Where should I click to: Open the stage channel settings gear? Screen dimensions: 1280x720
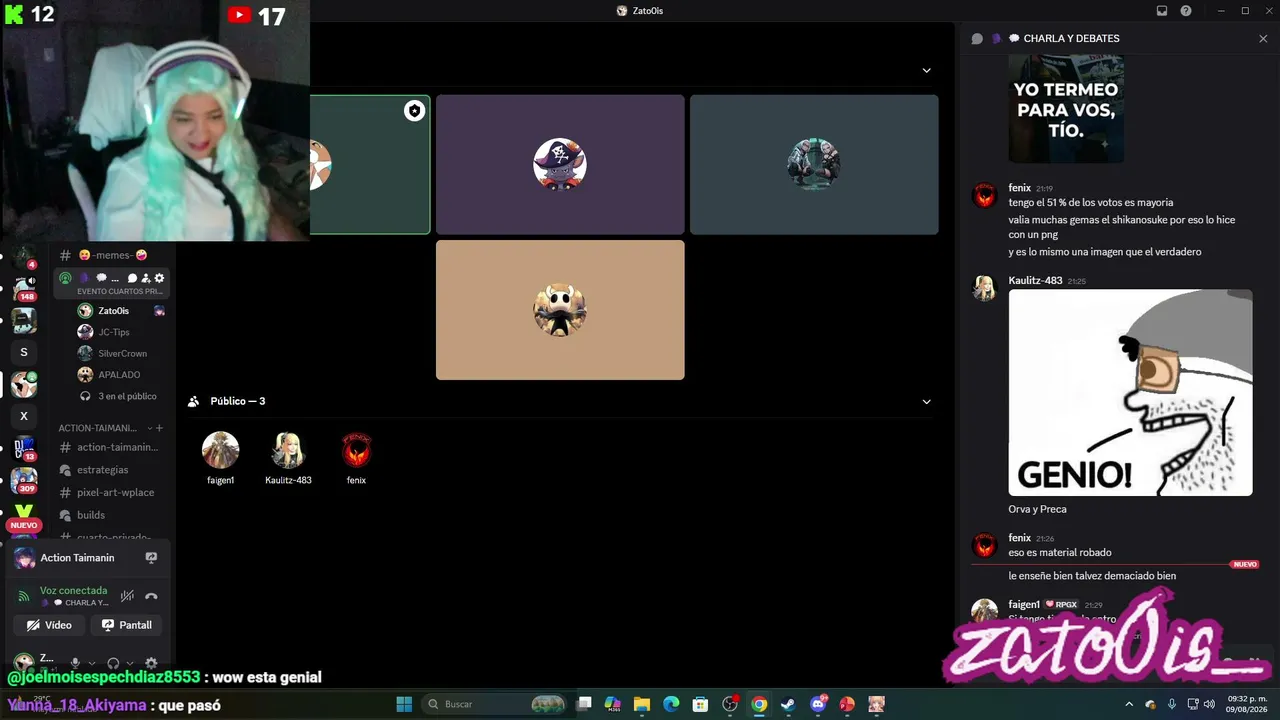tap(159, 278)
